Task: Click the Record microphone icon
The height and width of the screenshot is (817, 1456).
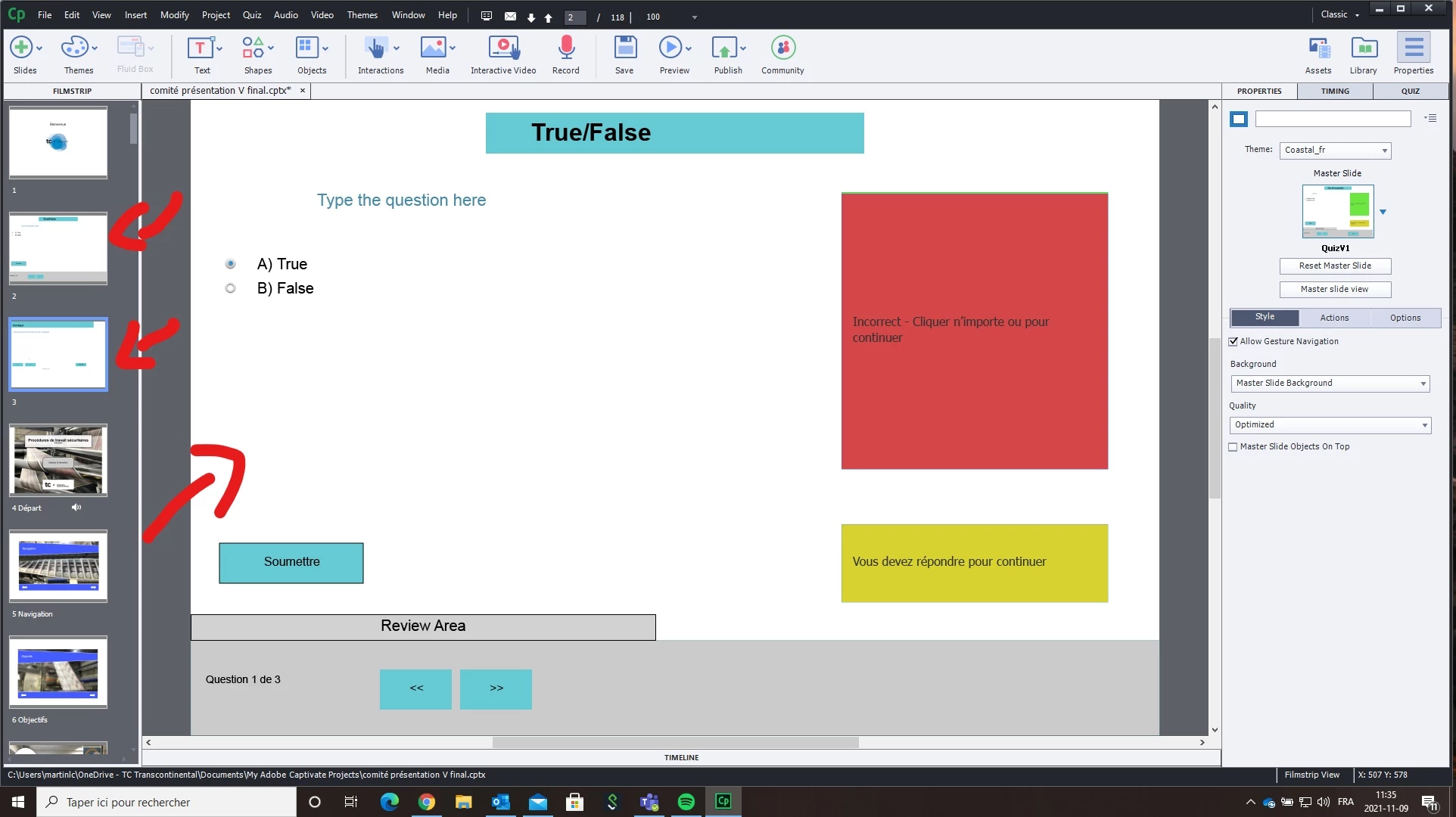Action: tap(565, 48)
